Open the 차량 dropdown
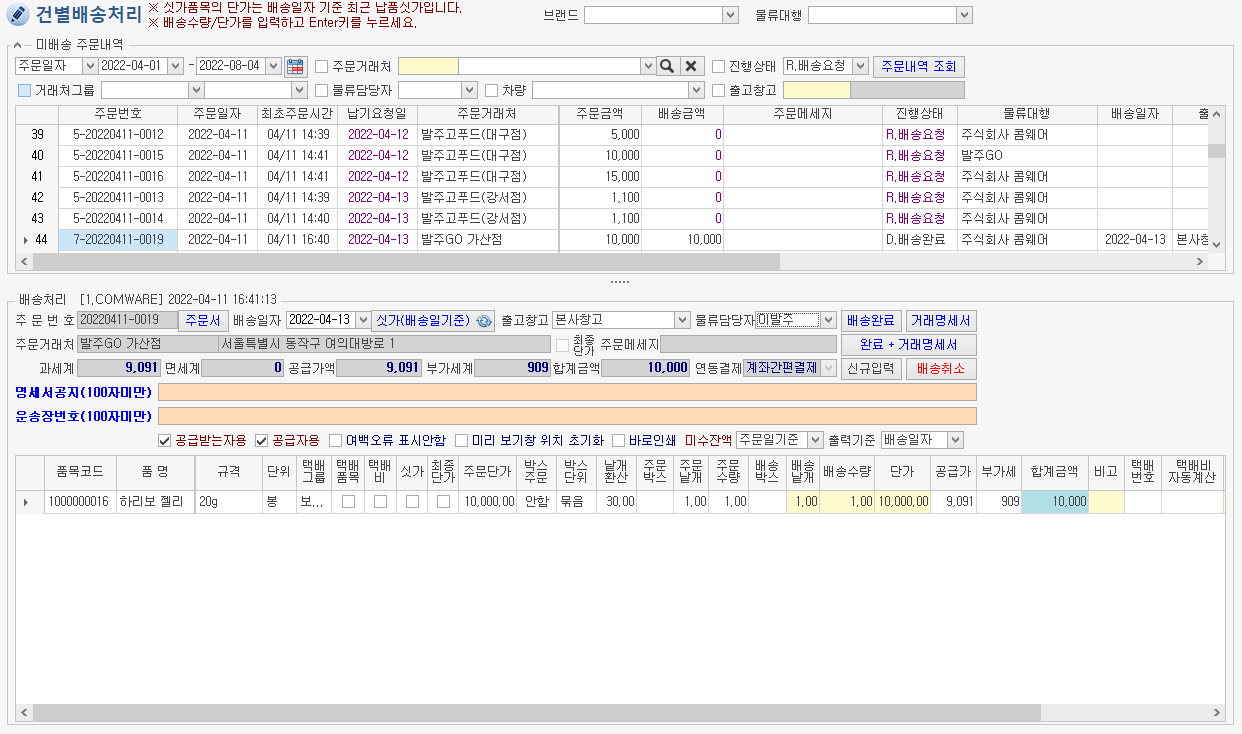Screen dimensions: 1242x734 697,90
